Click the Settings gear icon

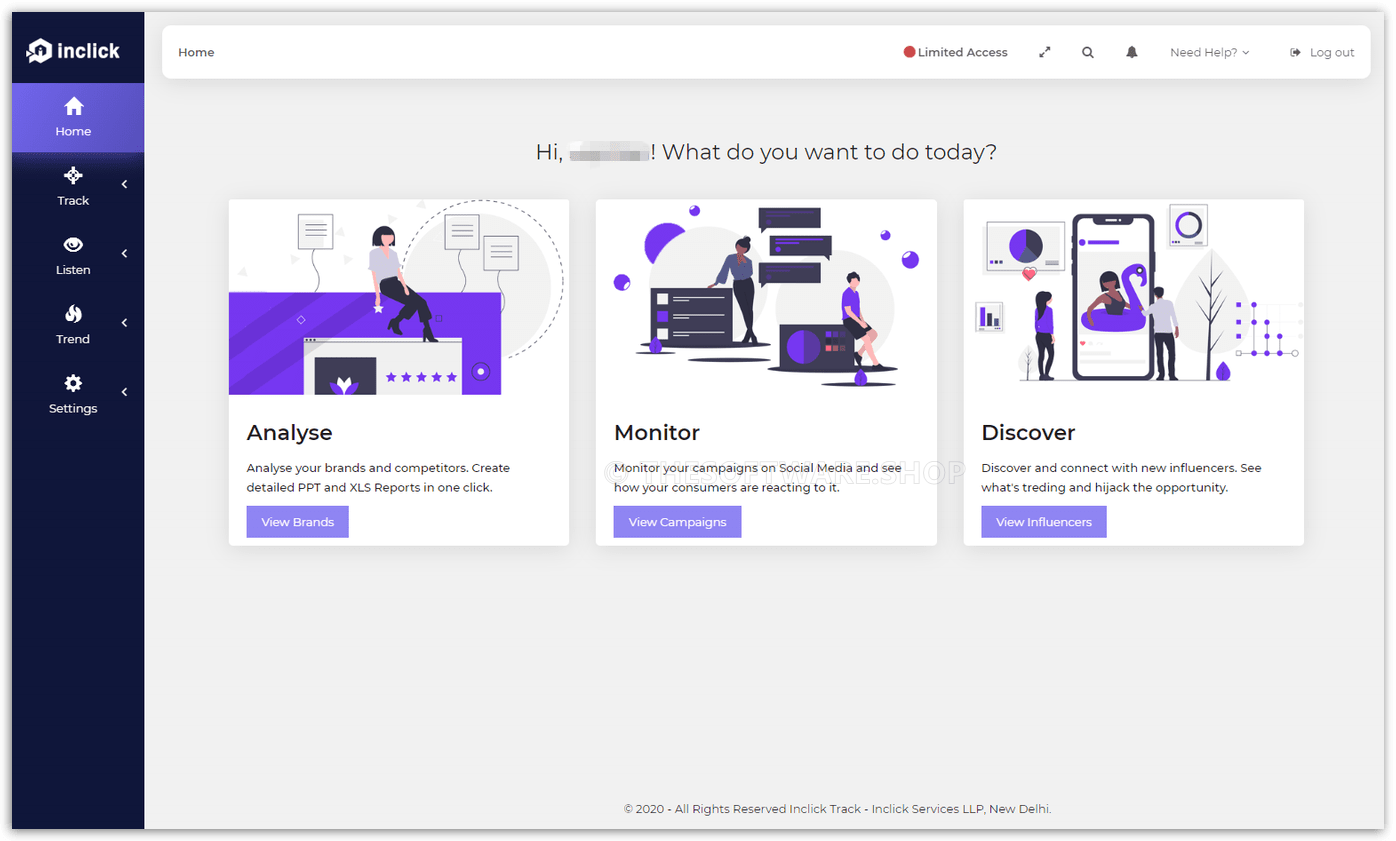pos(73,383)
